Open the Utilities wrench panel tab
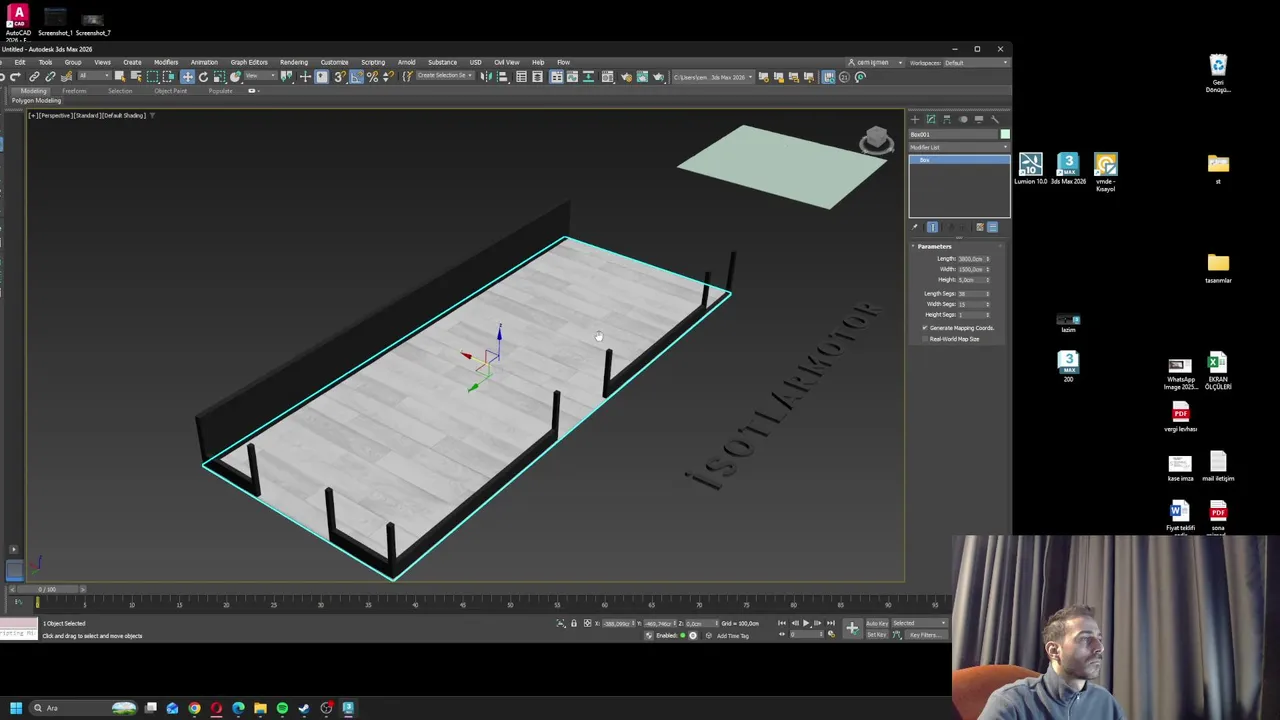 pos(994,119)
